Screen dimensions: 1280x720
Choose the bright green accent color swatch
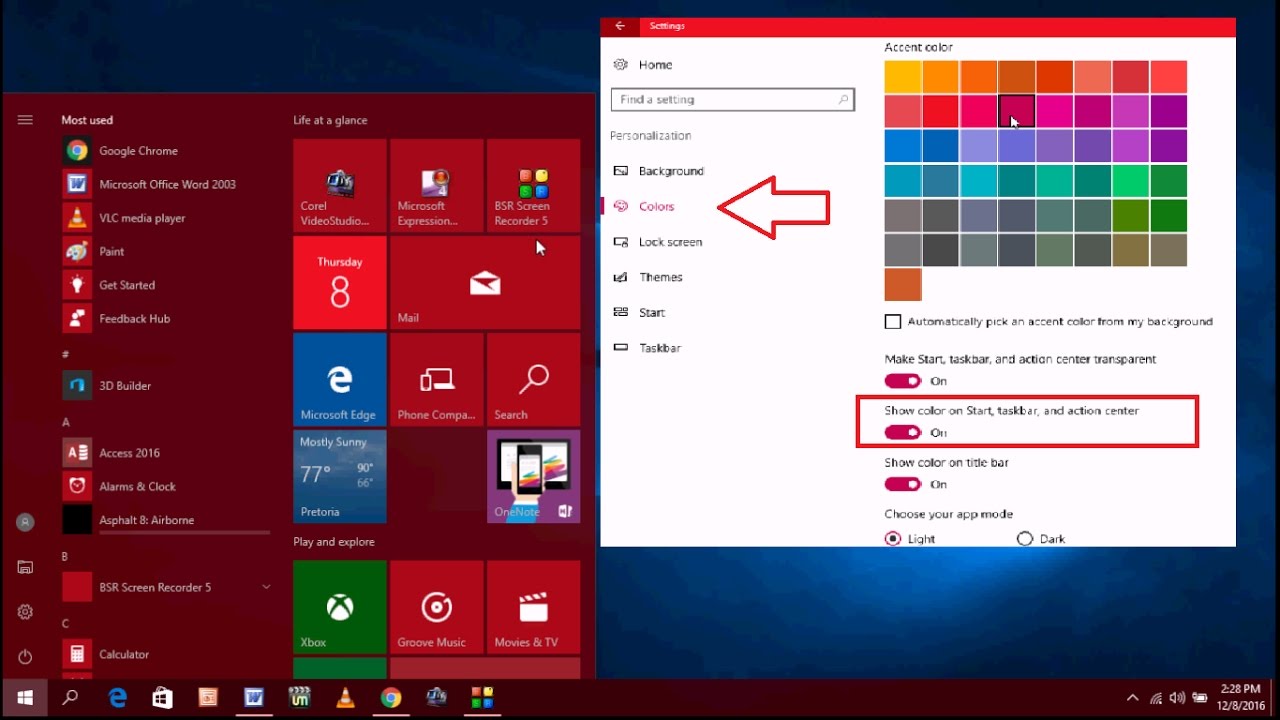[1130, 180]
